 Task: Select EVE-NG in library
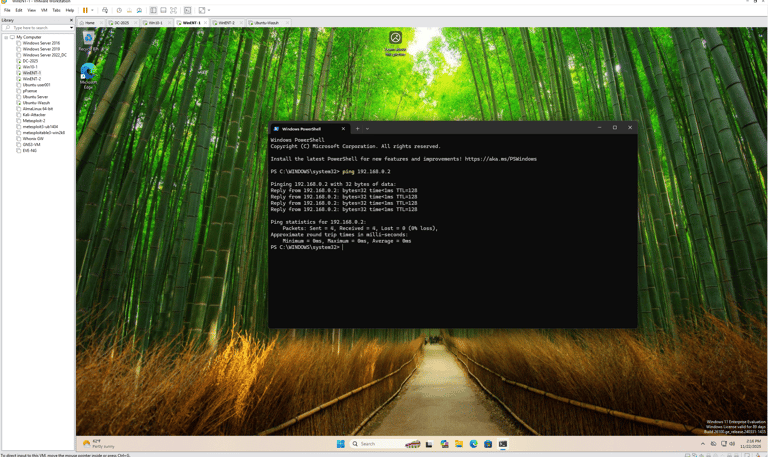tap(27, 150)
